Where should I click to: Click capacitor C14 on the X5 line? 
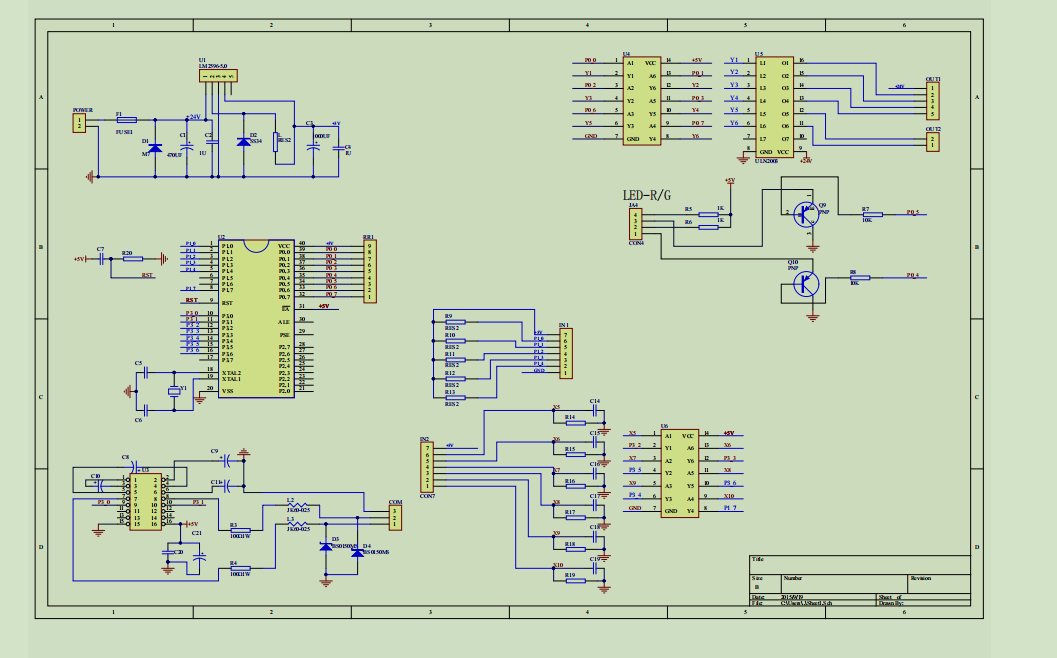point(595,410)
